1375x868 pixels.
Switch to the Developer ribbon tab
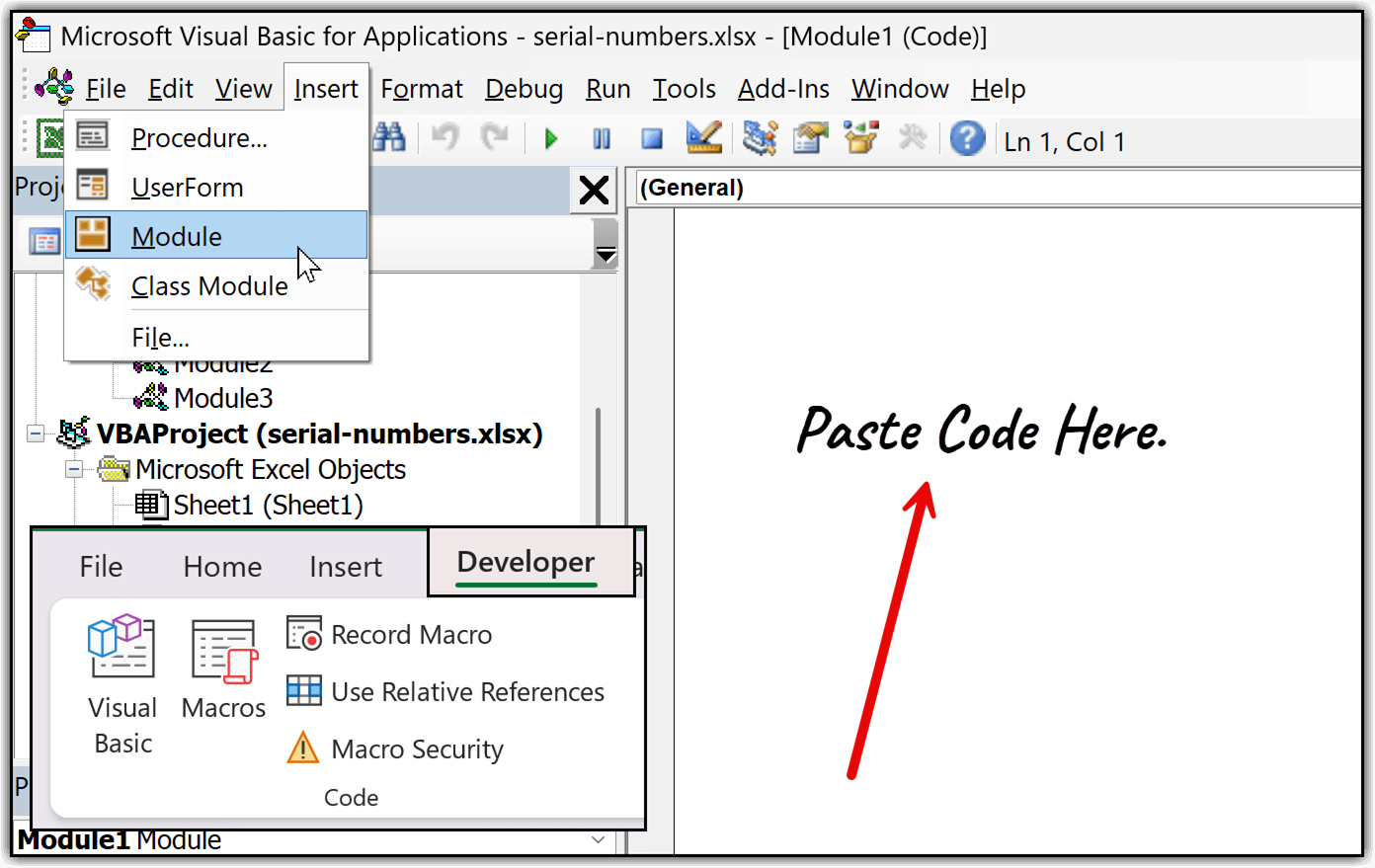(x=526, y=562)
